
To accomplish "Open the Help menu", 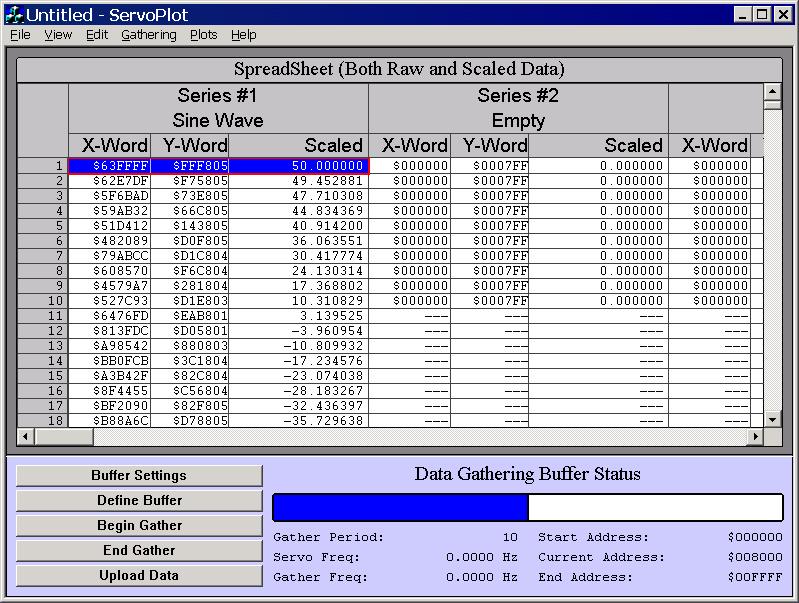I will coord(244,35).
